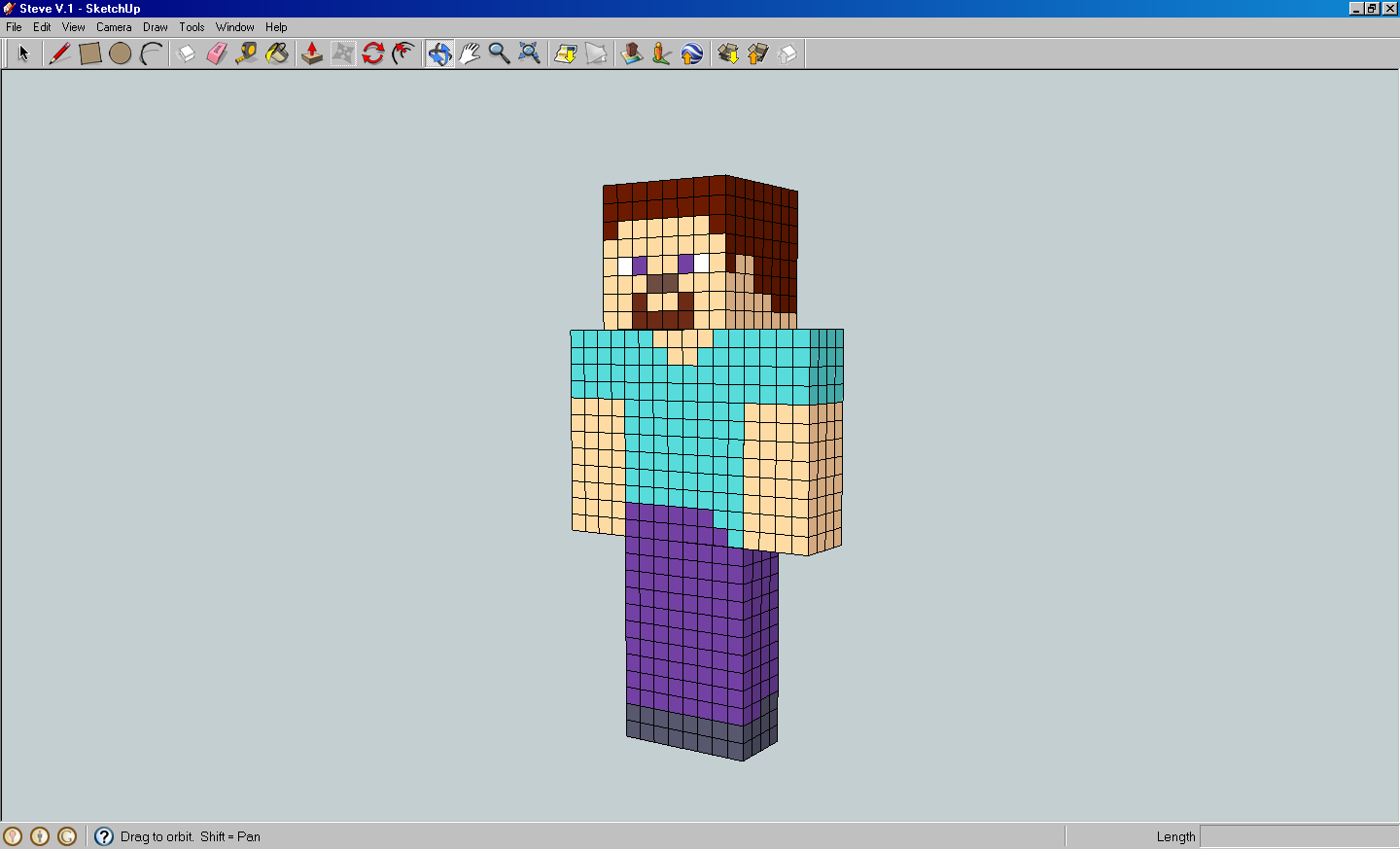This screenshot has height=850, width=1400.
Task: Select the Rotate tool
Action: pos(374,53)
